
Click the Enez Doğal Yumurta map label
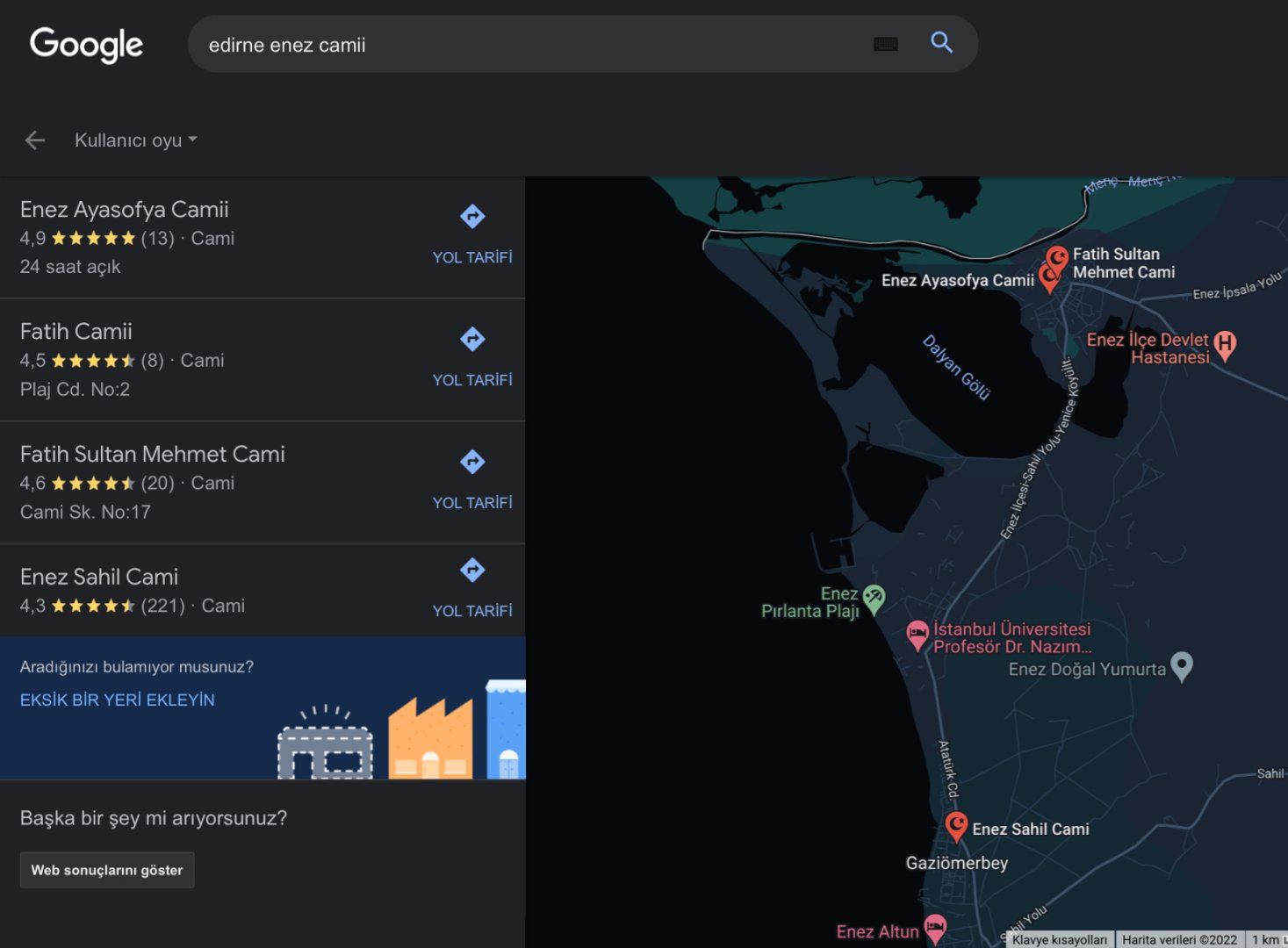[x=1087, y=669]
